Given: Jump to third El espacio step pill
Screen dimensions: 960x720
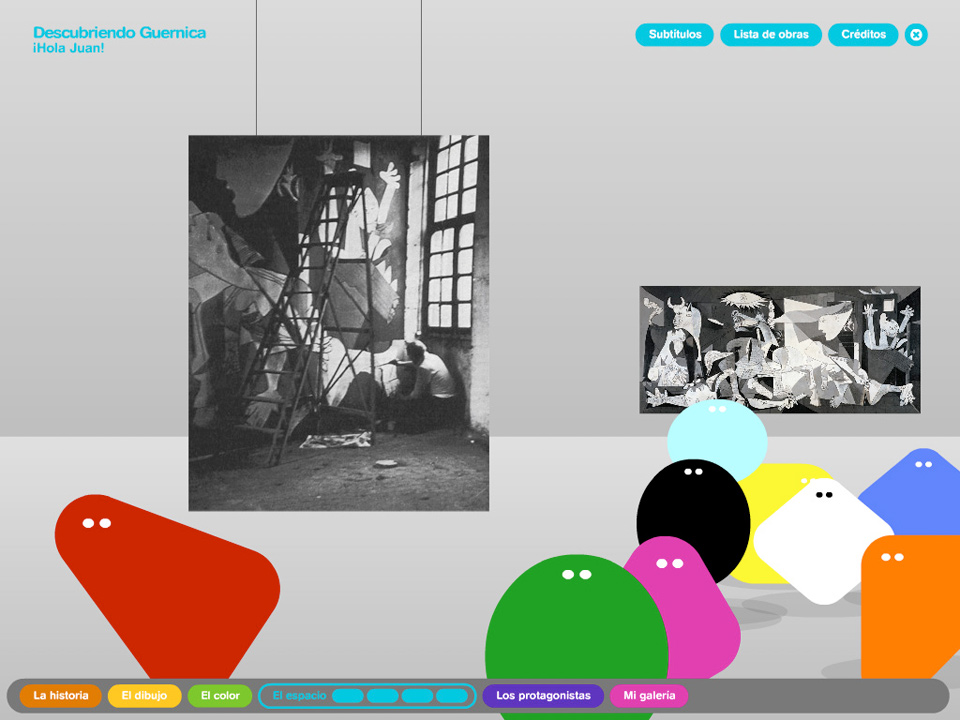Looking at the screenshot, I should (x=418, y=696).
